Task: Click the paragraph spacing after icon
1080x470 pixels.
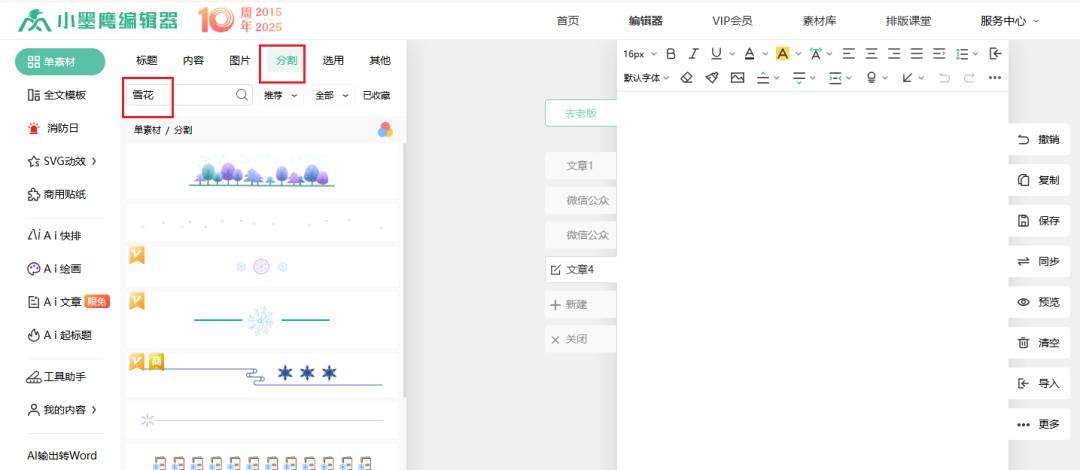Action: coord(799,78)
